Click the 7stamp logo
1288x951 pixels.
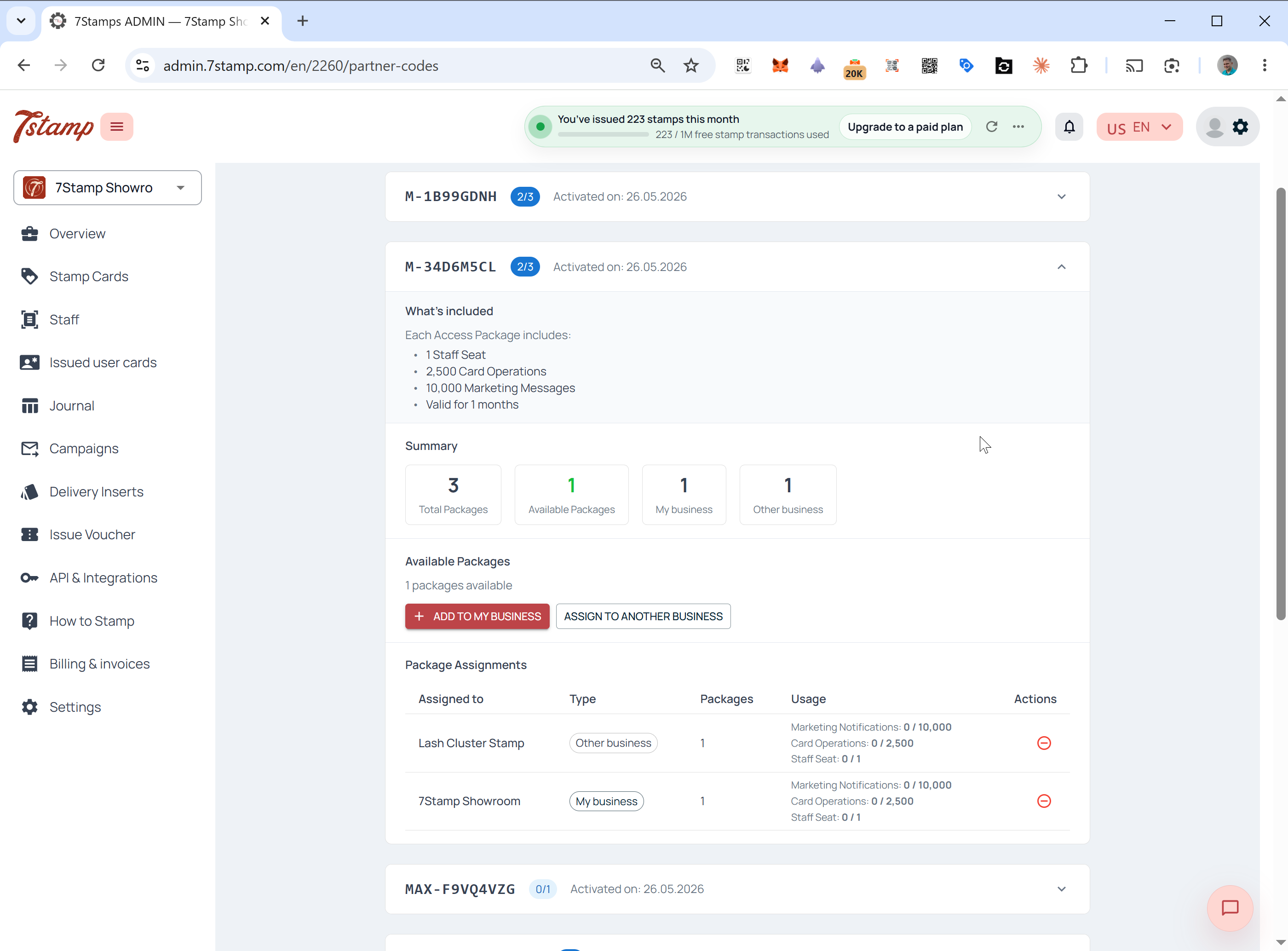point(53,126)
